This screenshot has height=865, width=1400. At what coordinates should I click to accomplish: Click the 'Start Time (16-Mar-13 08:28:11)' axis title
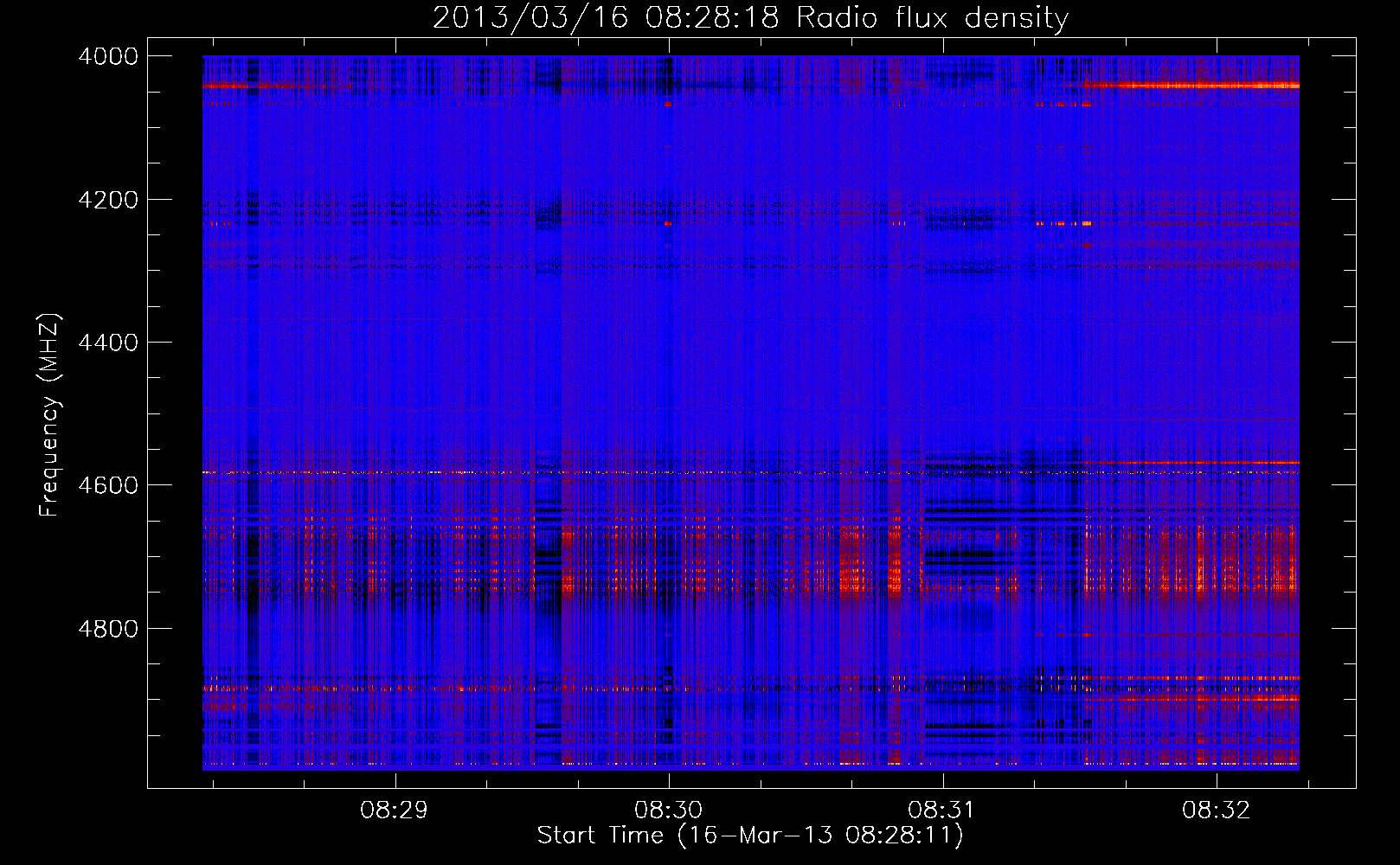(x=750, y=836)
